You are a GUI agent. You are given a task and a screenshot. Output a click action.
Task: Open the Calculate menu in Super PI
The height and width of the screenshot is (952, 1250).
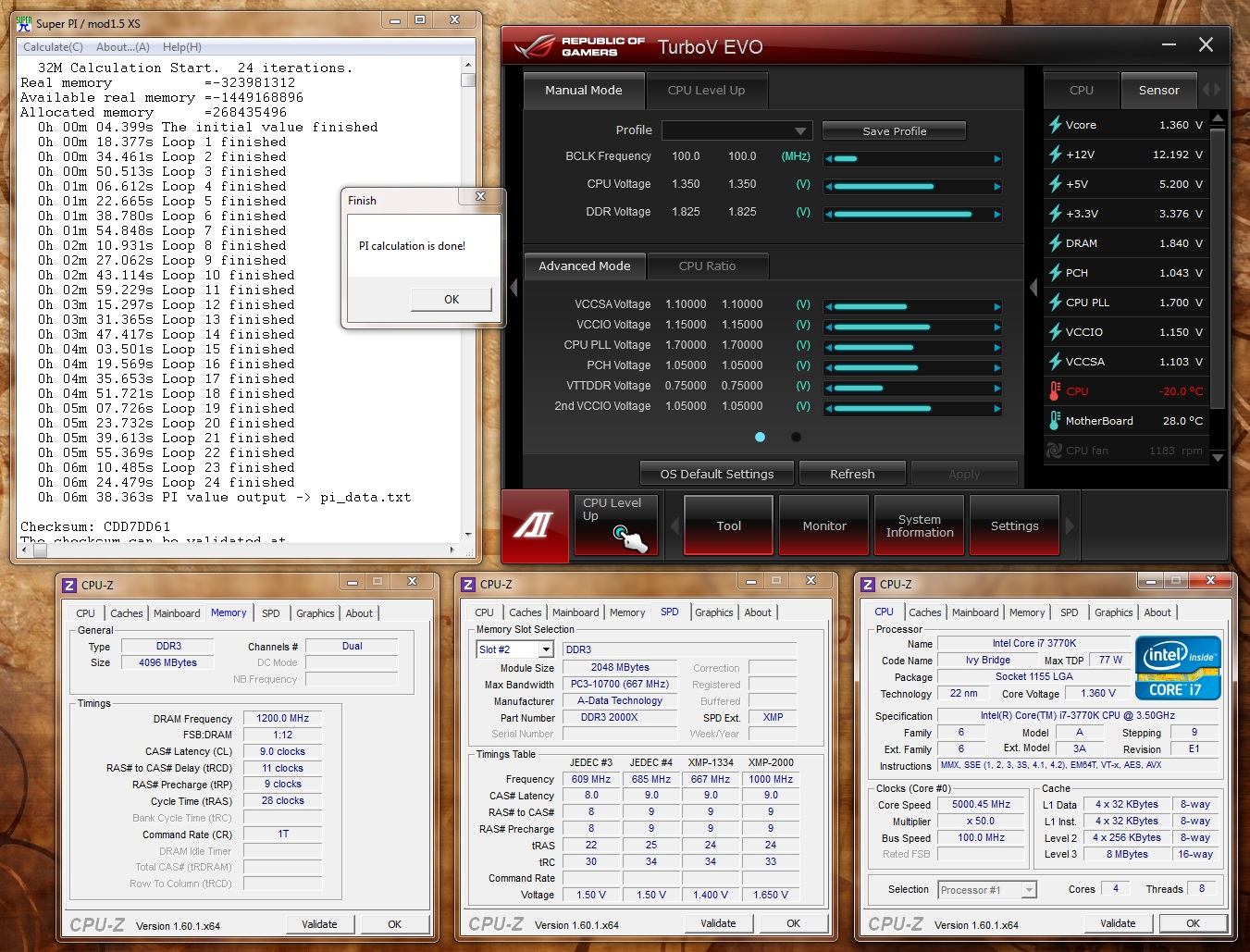(x=53, y=47)
